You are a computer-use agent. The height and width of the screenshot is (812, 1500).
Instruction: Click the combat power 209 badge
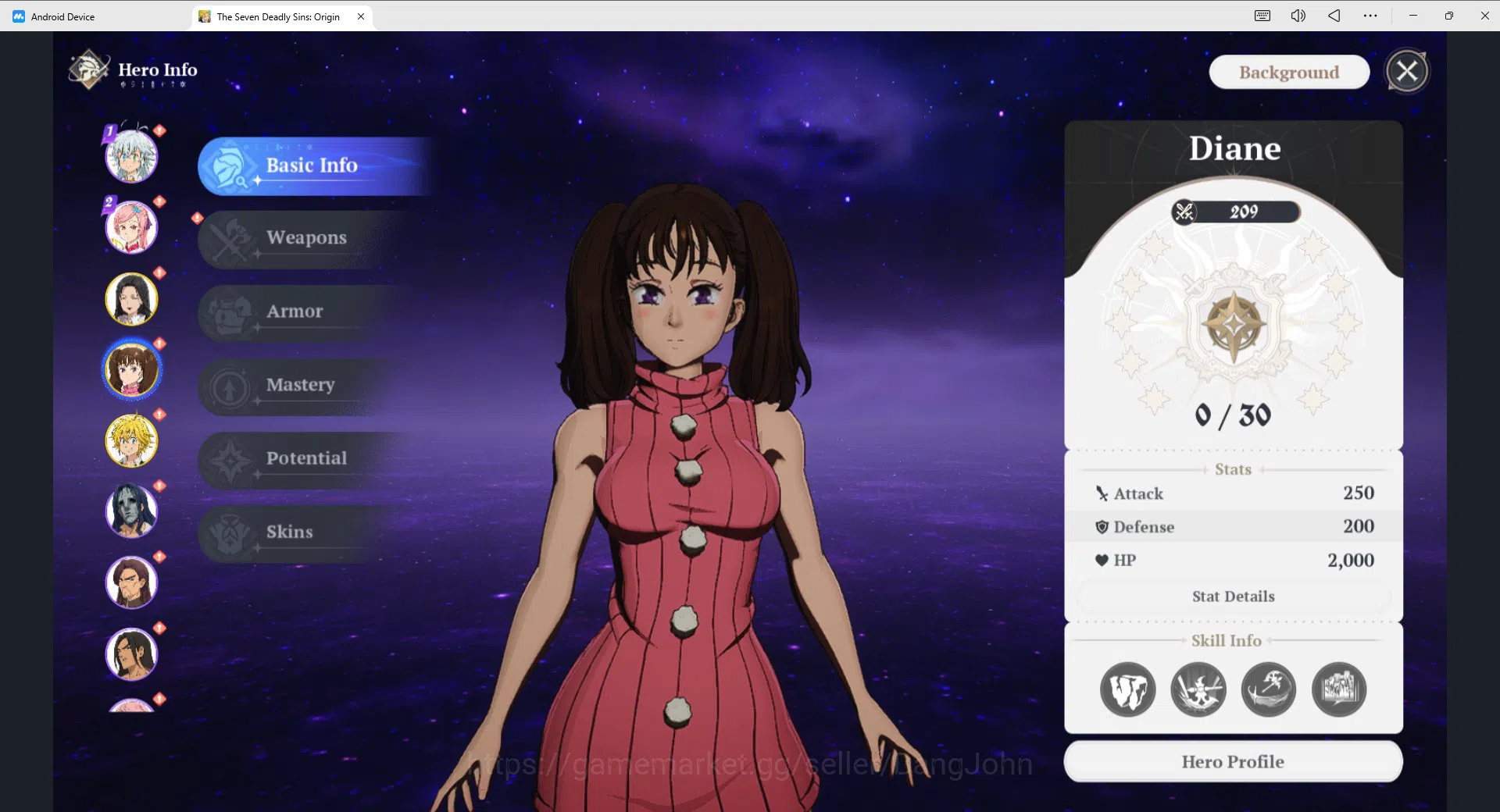point(1236,212)
